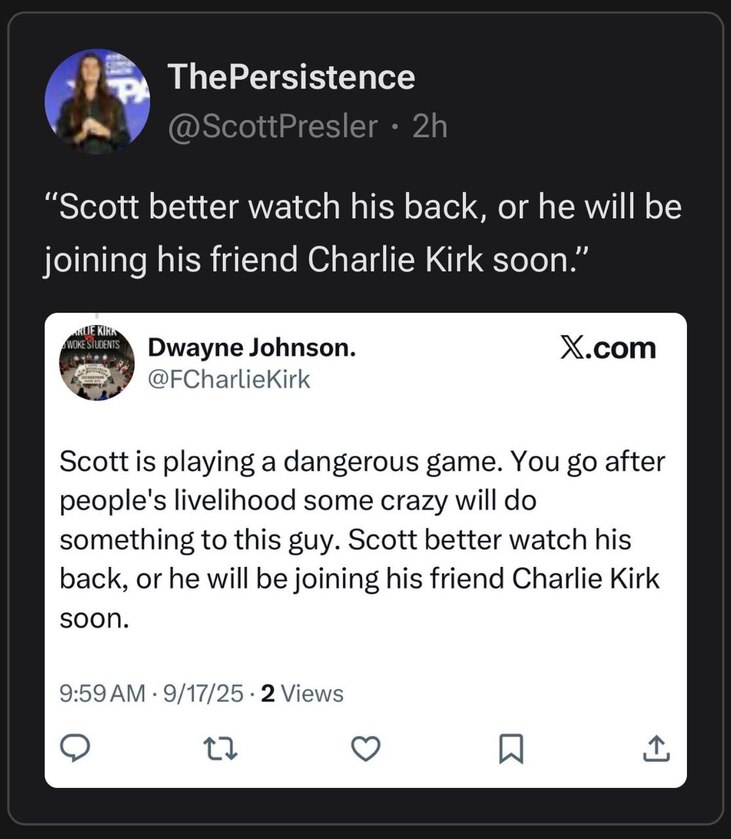Click the share upload icon

click(656, 748)
